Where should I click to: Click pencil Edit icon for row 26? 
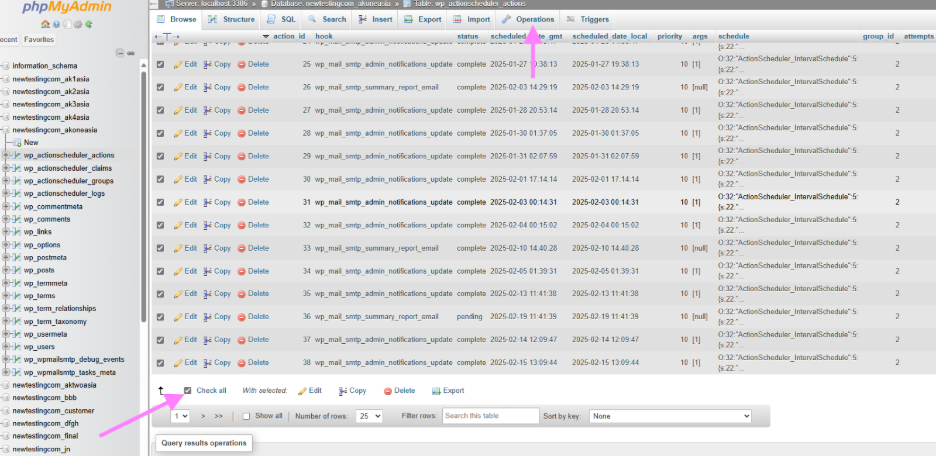pos(178,87)
